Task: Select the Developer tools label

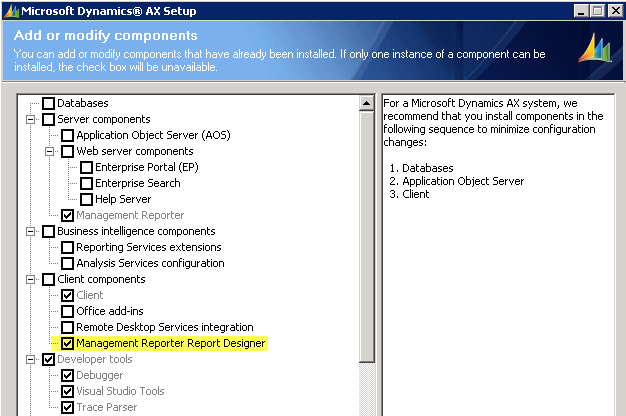Action: pyautogui.click(x=95, y=359)
